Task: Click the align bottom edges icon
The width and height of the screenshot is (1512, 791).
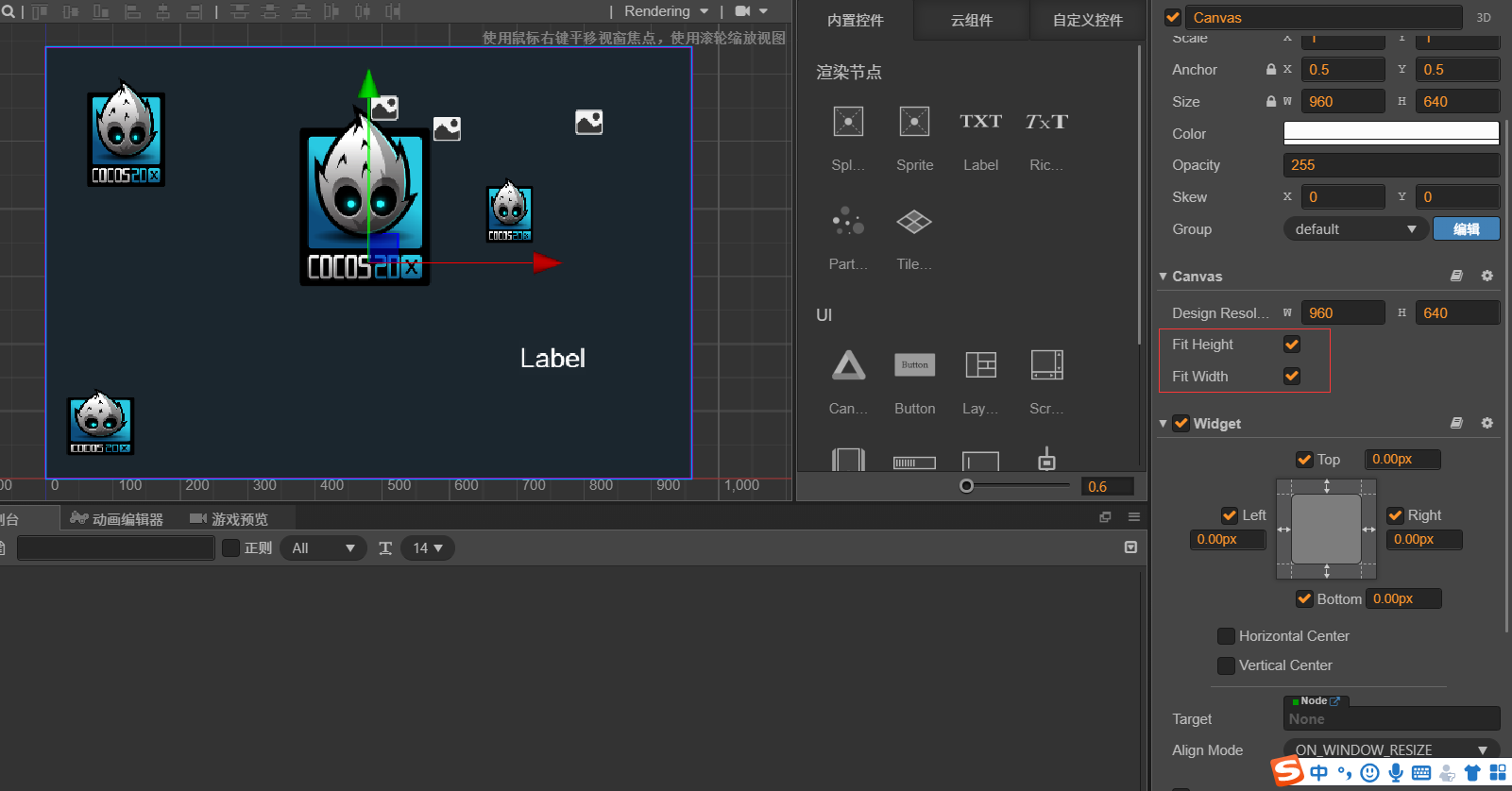Action: [x=101, y=11]
